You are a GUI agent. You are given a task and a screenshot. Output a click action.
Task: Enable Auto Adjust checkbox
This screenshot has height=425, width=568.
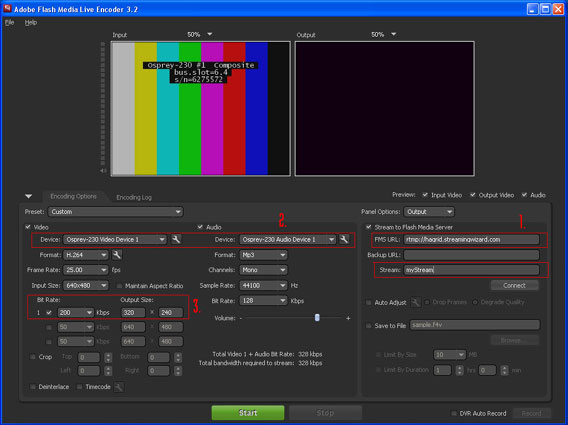coord(368,302)
